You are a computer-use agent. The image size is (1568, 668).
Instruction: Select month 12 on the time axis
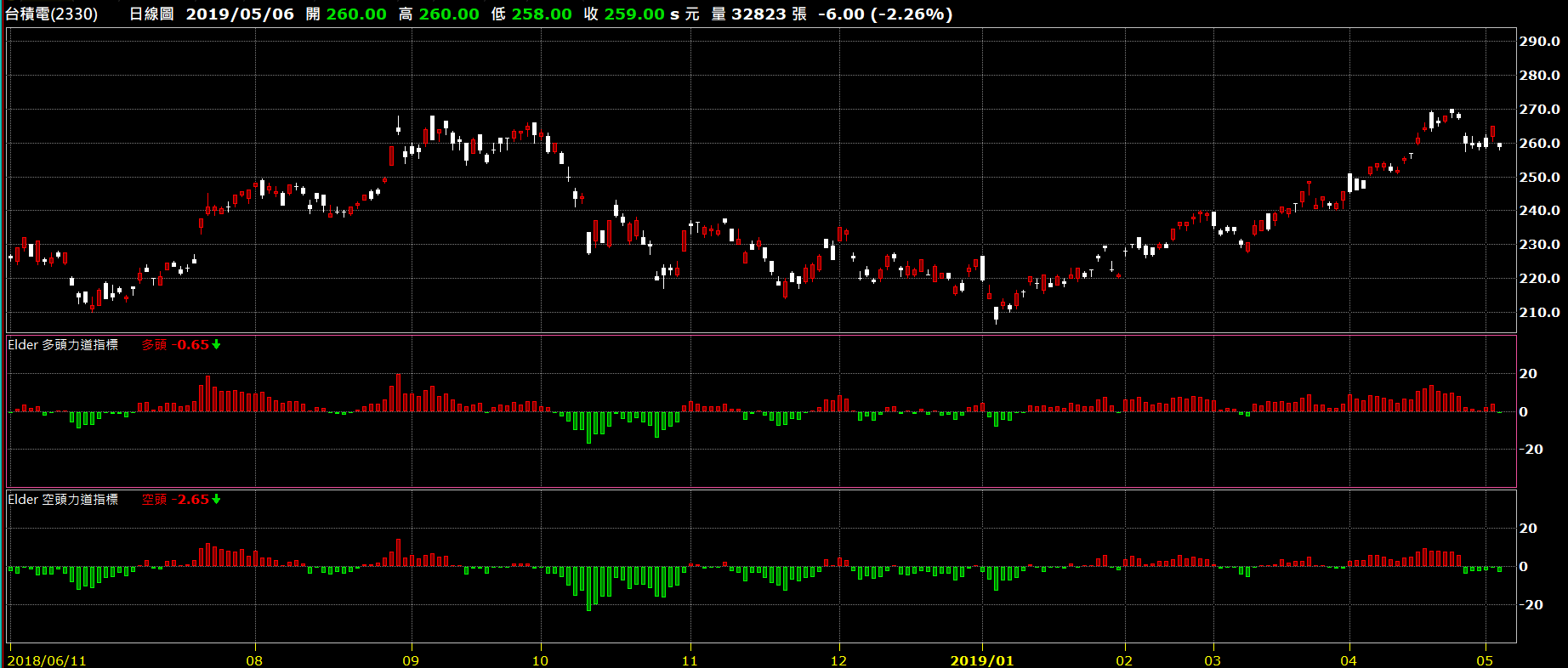click(x=838, y=660)
